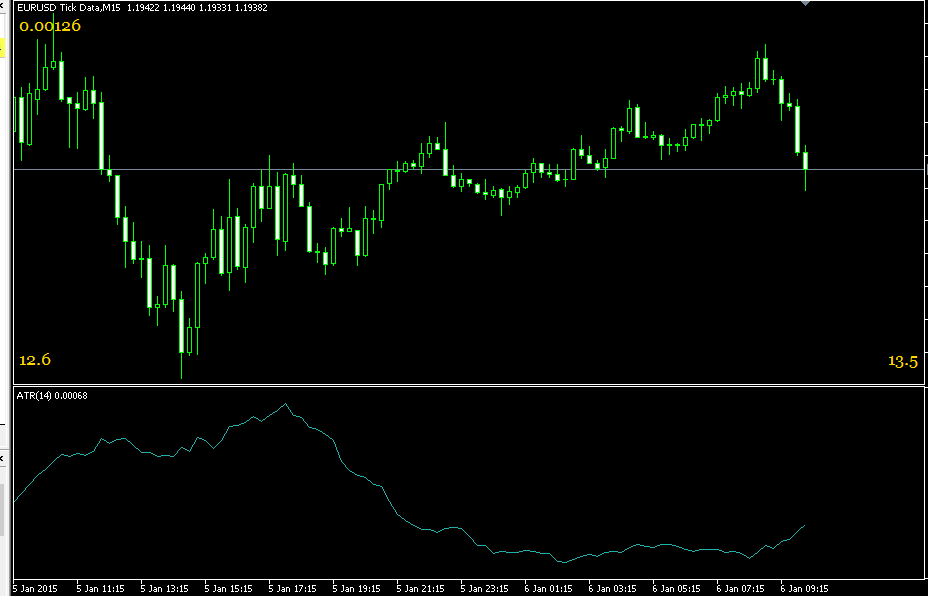
Task: Click the 5 Jan 23:15 time label
Action: [484, 589]
